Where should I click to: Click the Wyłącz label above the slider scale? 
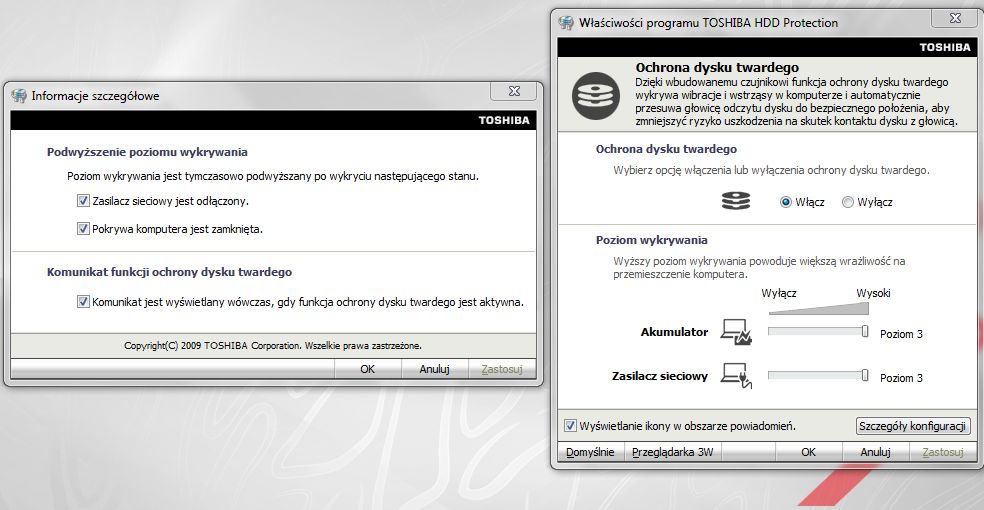[x=779, y=293]
